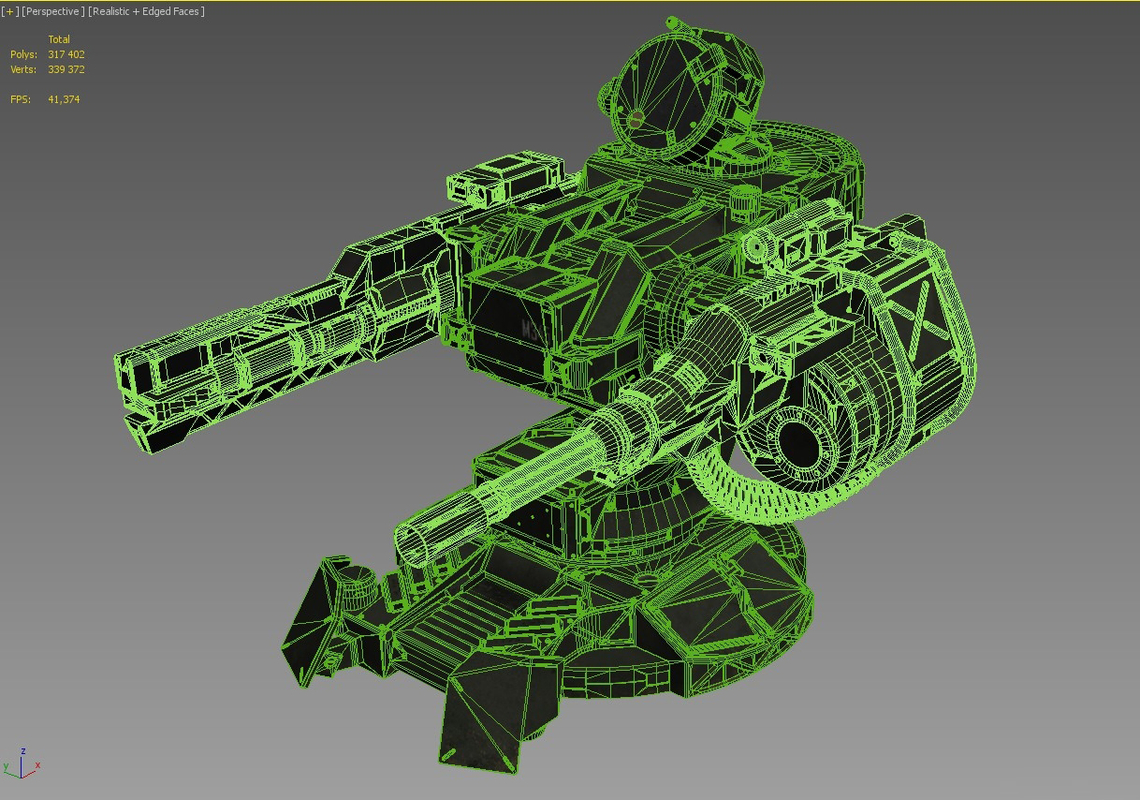Open the Perspective point-of-view viewport menu
Viewport: 1140px width, 800px height.
tap(50, 11)
